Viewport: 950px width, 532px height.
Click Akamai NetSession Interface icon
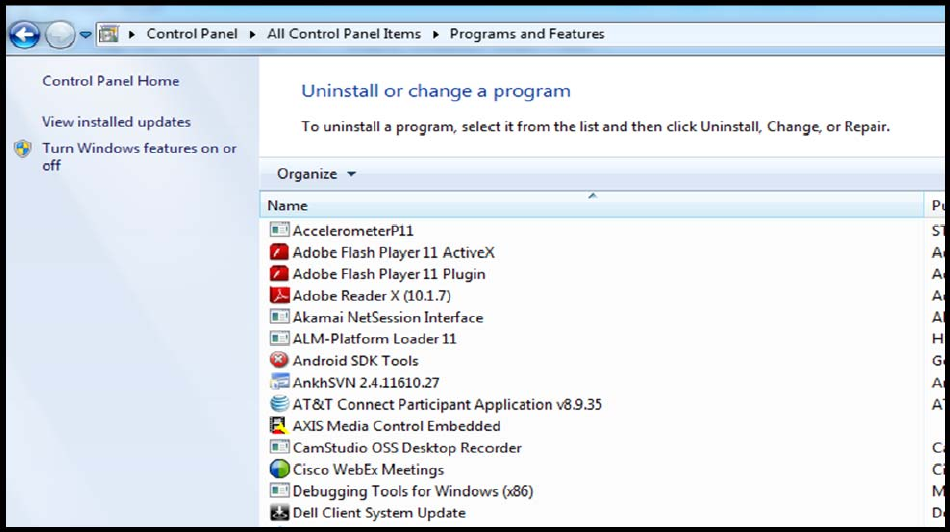tap(279, 317)
